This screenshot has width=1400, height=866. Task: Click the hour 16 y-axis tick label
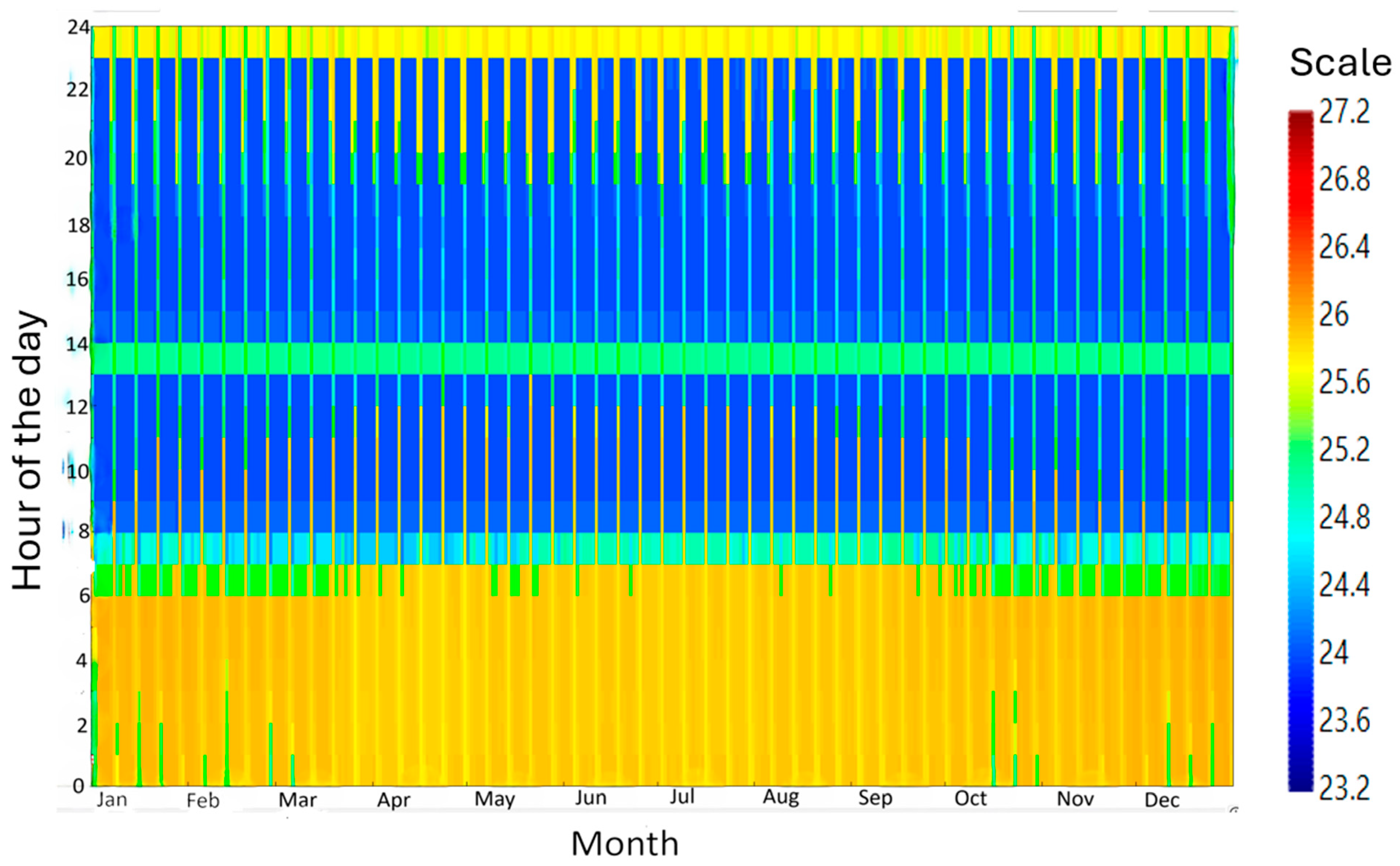click(77, 280)
